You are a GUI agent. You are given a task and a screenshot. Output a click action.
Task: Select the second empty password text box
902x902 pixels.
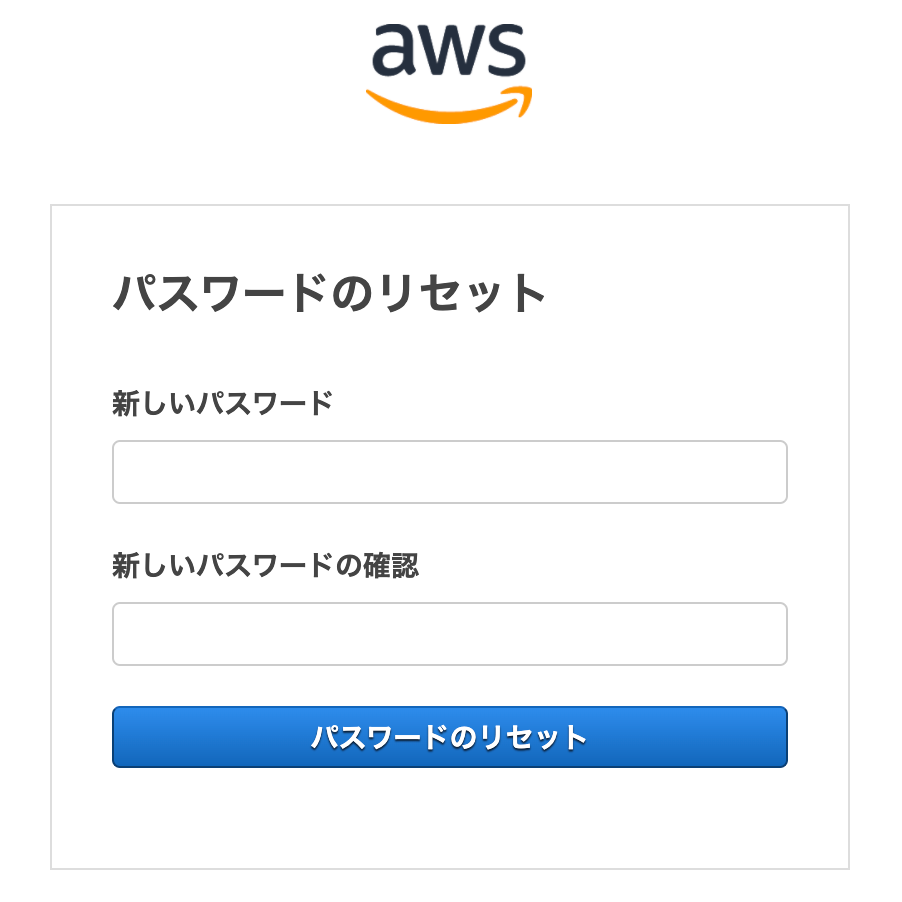tap(450, 634)
